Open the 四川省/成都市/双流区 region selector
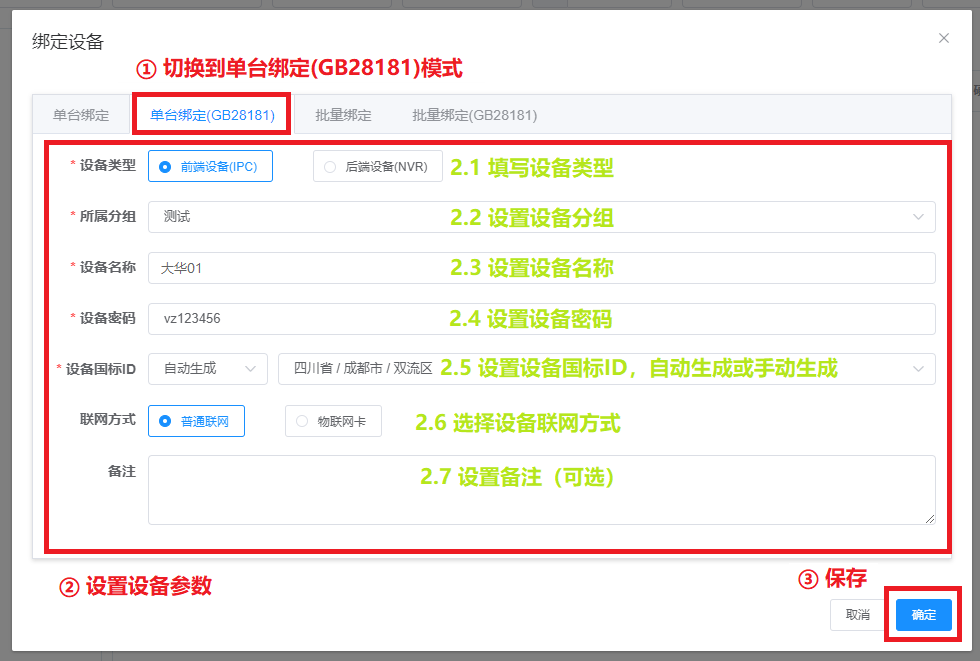Image resolution: width=980 pixels, height=661 pixels. (606, 369)
